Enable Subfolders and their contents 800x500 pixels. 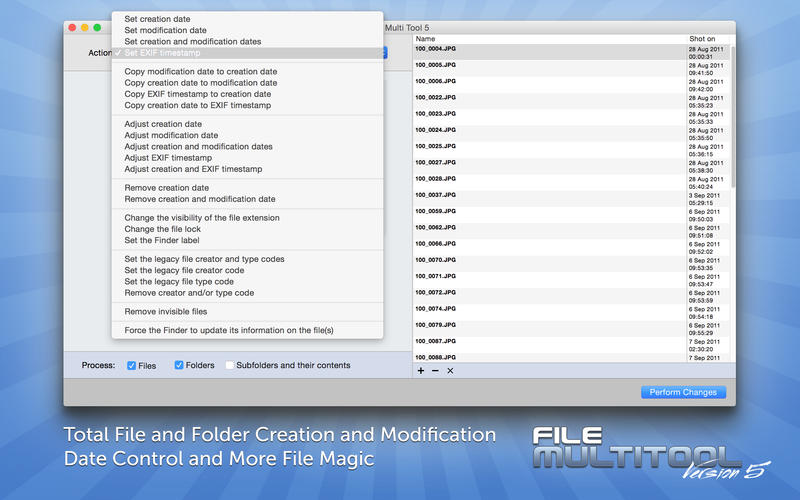pyautogui.click(x=230, y=366)
